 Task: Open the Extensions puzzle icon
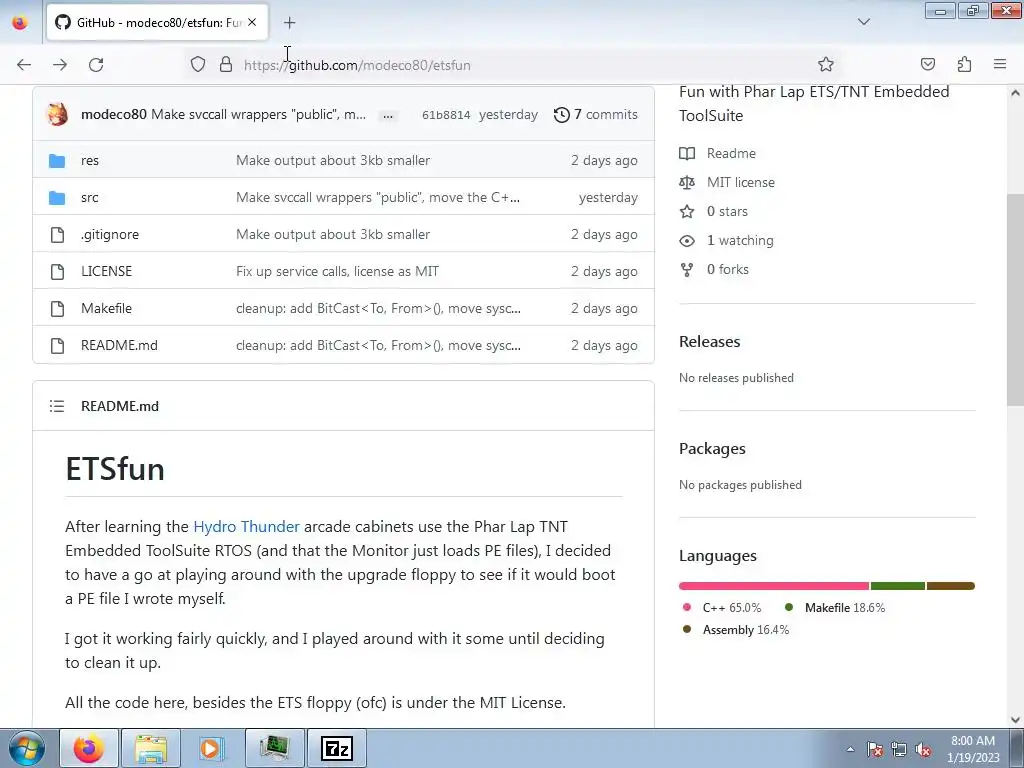point(964,64)
